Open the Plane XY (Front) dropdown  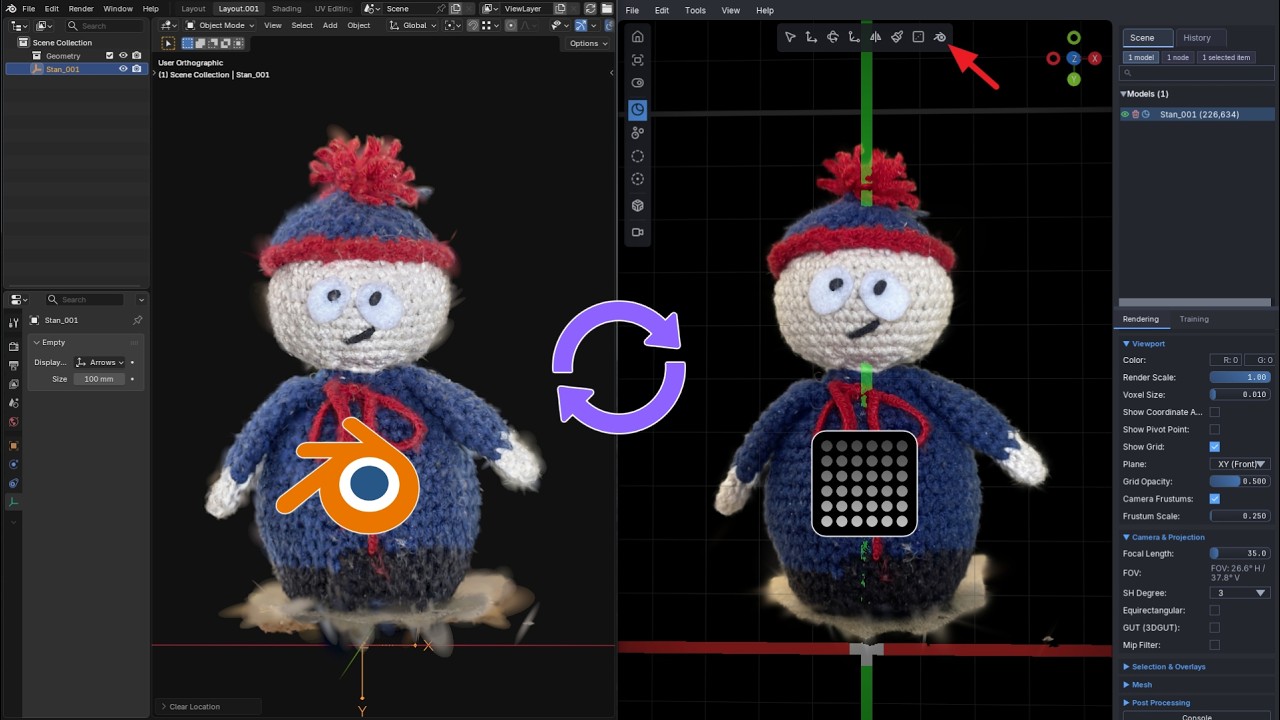[1240, 464]
